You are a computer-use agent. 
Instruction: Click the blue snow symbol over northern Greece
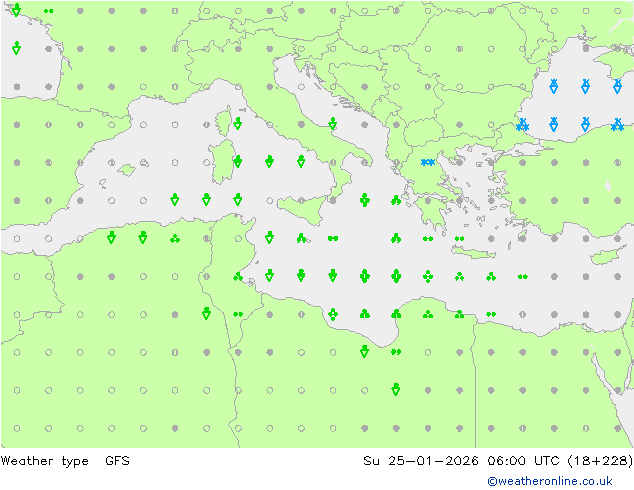pyautogui.click(x=428, y=163)
